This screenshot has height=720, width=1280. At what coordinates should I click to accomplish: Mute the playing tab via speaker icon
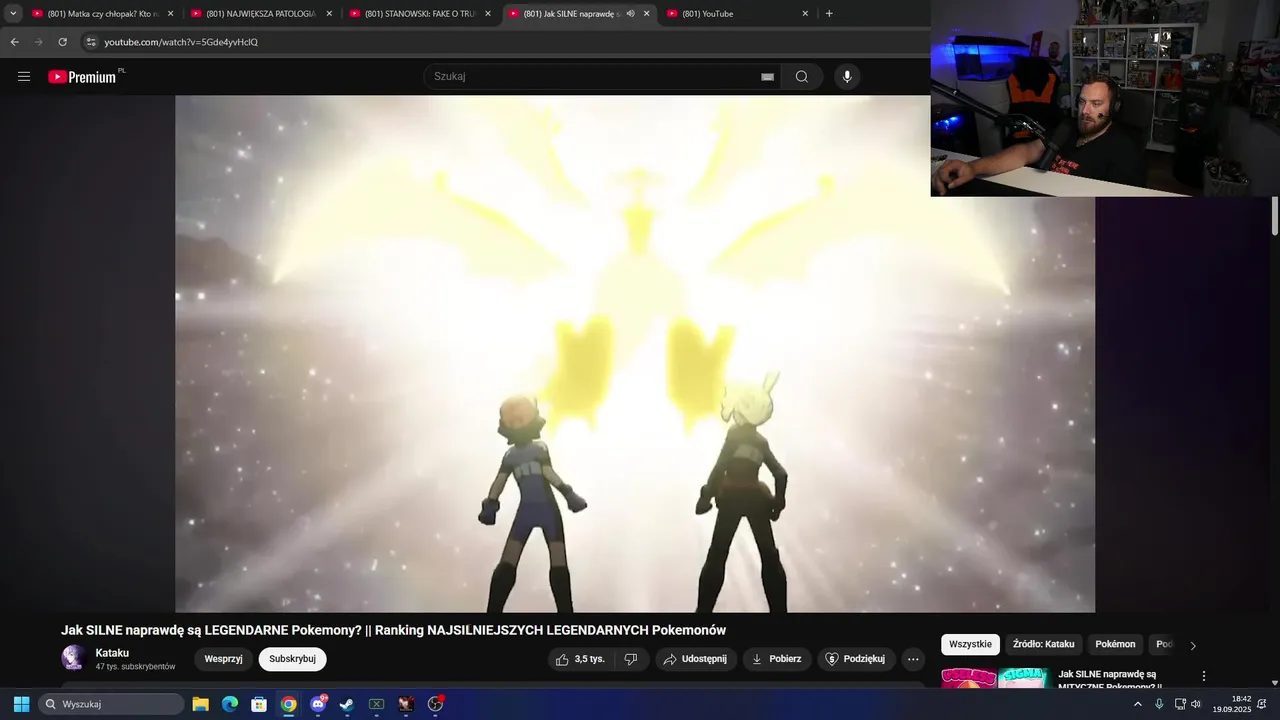630,14
